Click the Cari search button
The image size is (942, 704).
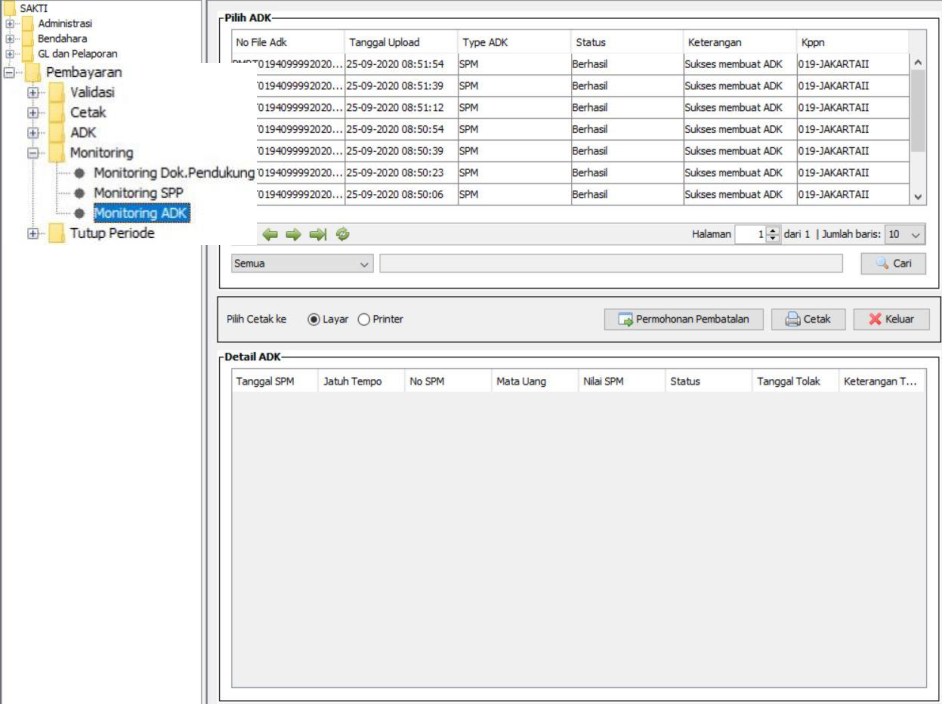pyautogui.click(x=893, y=264)
